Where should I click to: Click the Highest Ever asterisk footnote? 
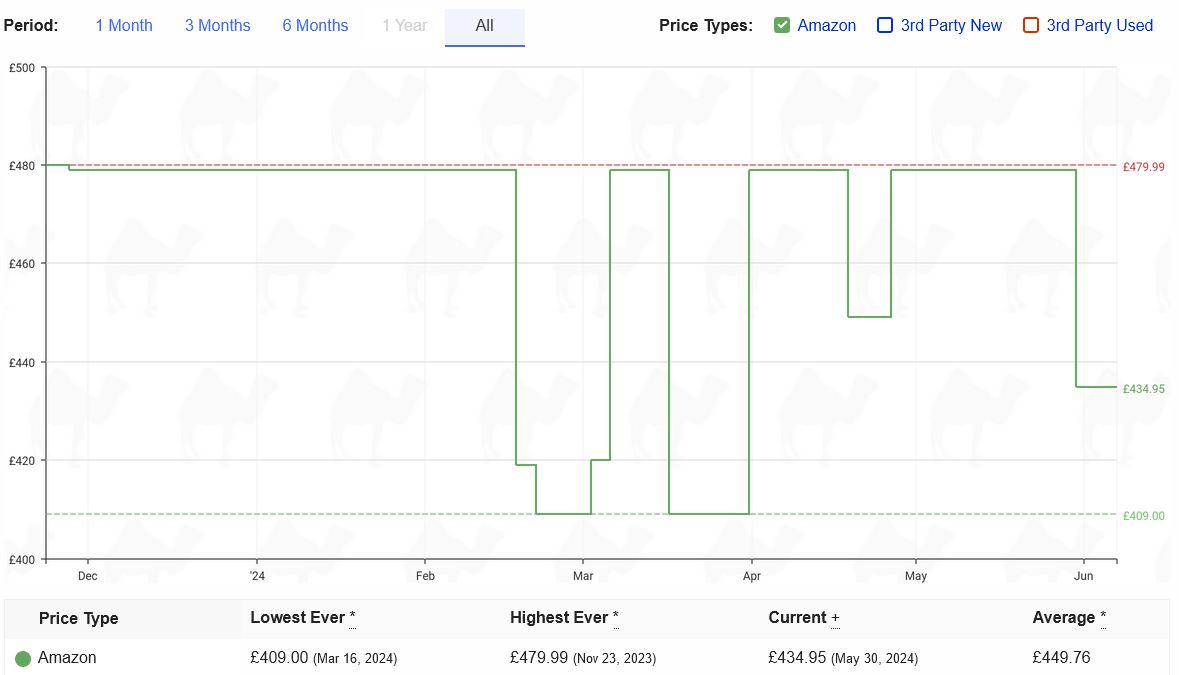pos(615,618)
